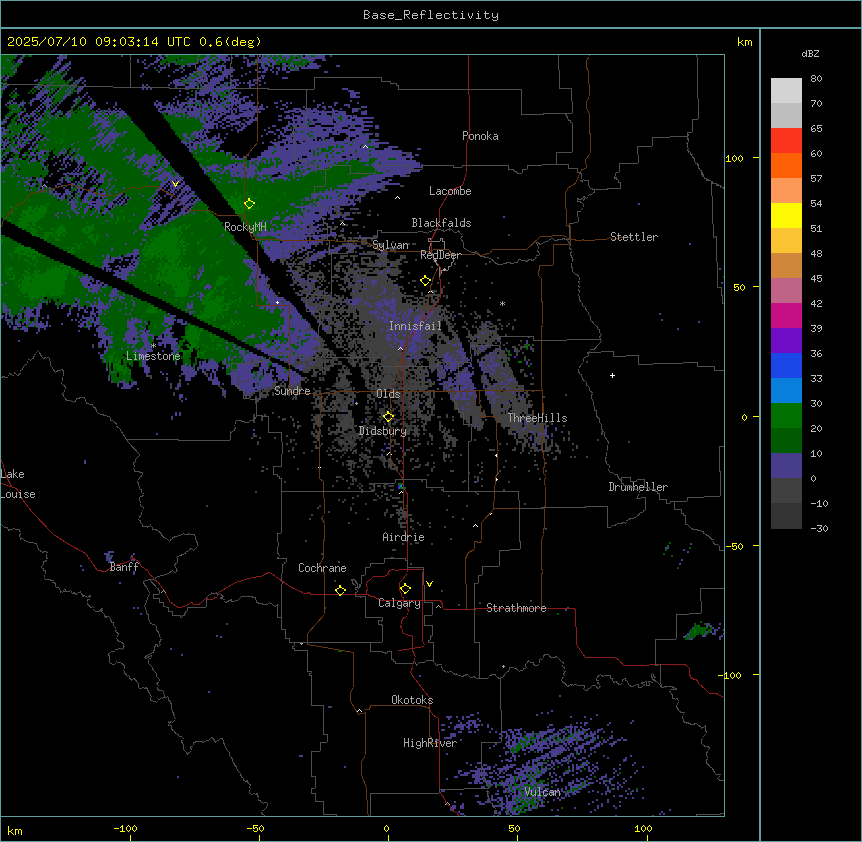862x842 pixels.
Task: Select the yellow V marker northwest of RockyMH
Action: (x=175, y=184)
